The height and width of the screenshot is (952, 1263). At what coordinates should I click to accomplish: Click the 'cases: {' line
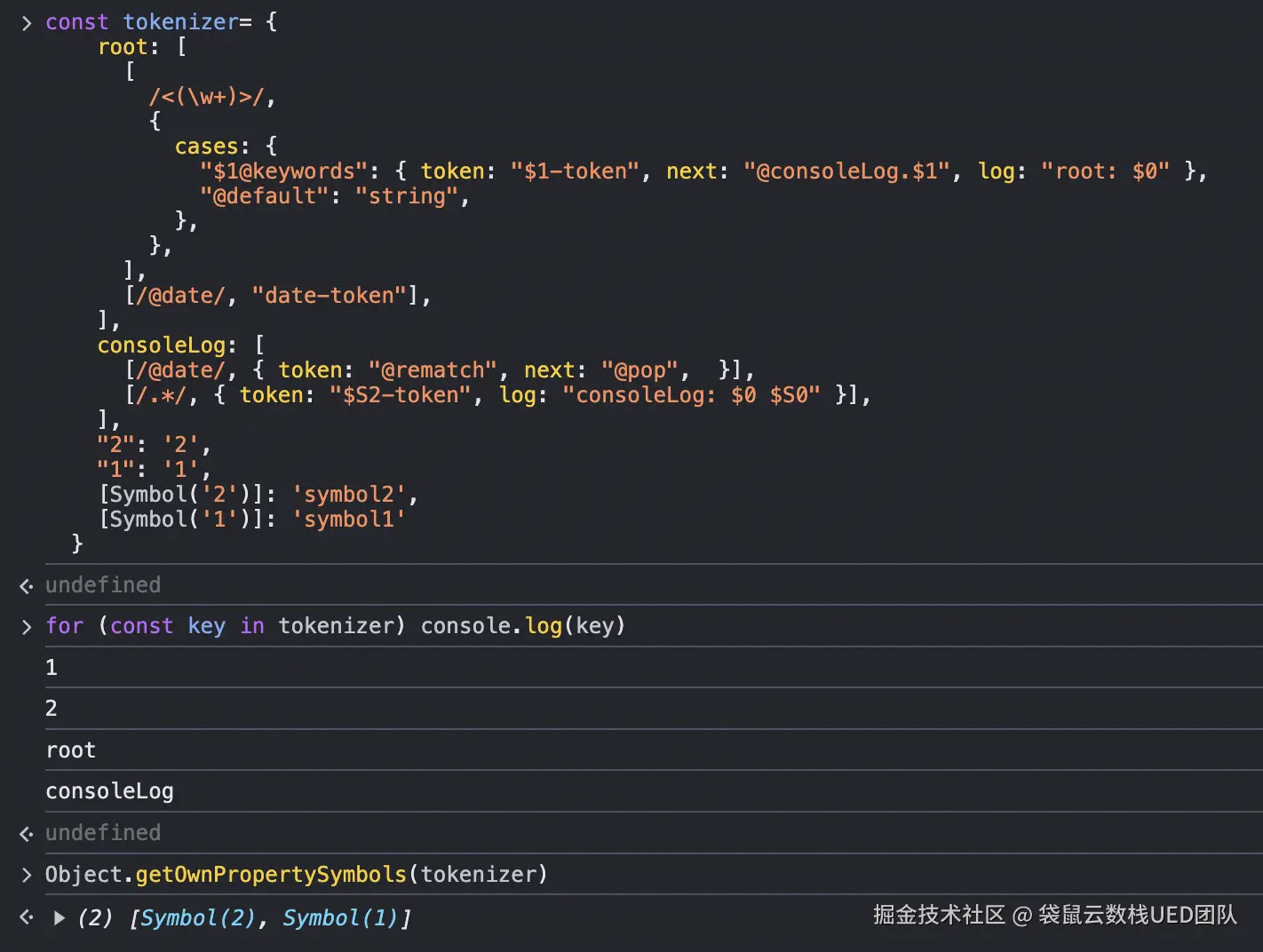coord(226,146)
